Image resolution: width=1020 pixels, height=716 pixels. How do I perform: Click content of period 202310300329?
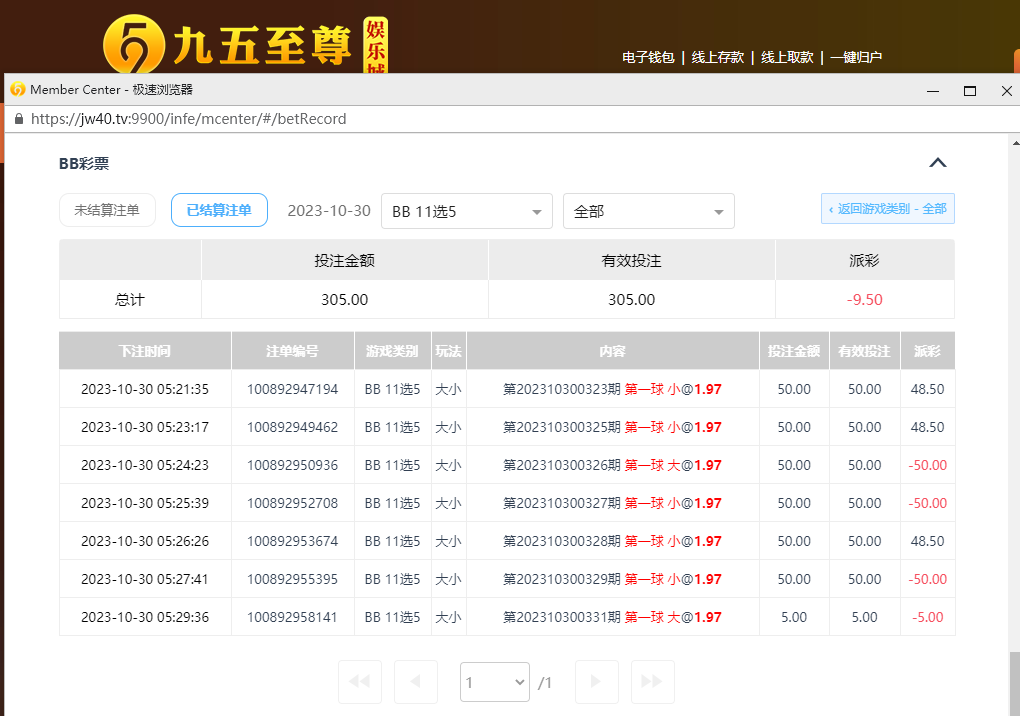pyautogui.click(x=613, y=579)
